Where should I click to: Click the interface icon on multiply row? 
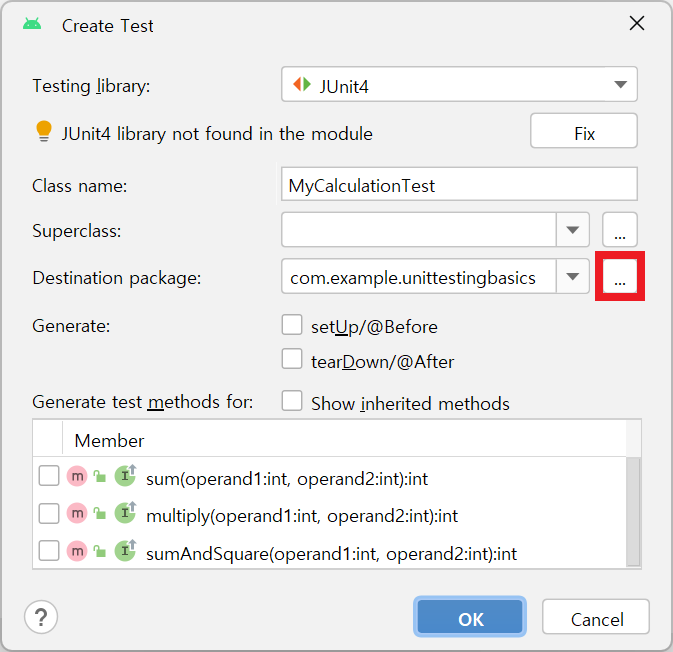point(125,513)
